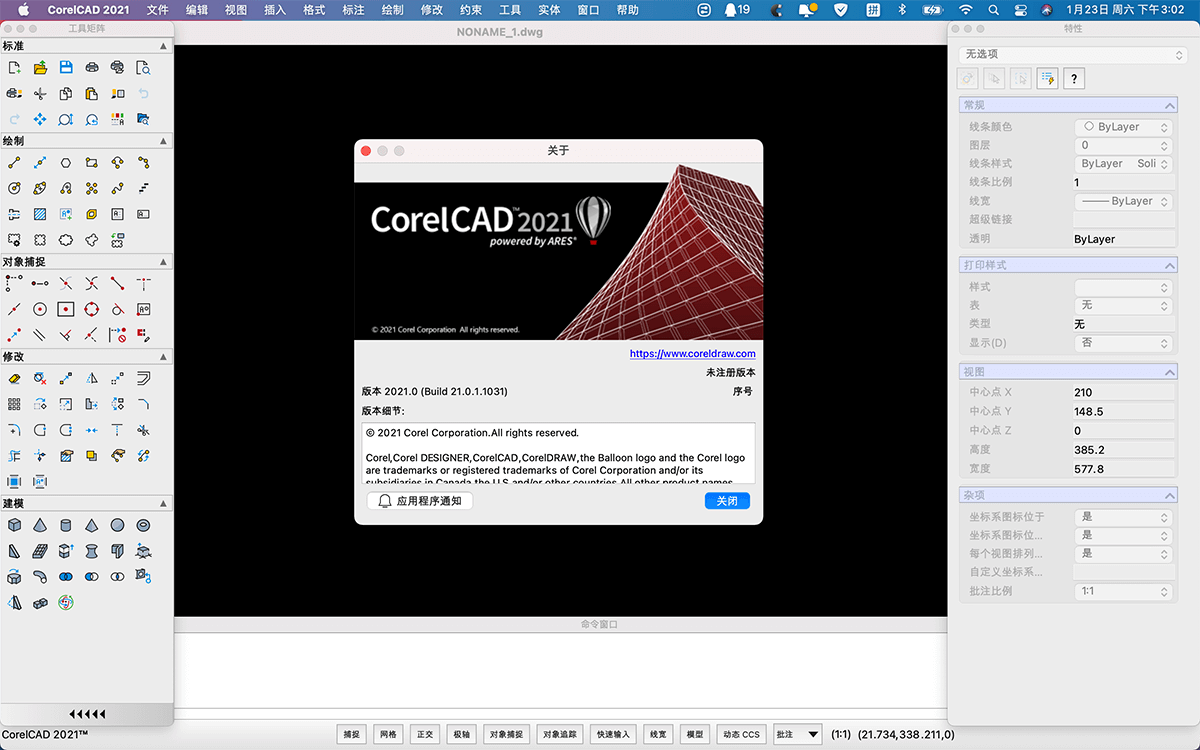Create a 3D Cone solid
Screen dimensions: 1200x750
[x=40, y=525]
